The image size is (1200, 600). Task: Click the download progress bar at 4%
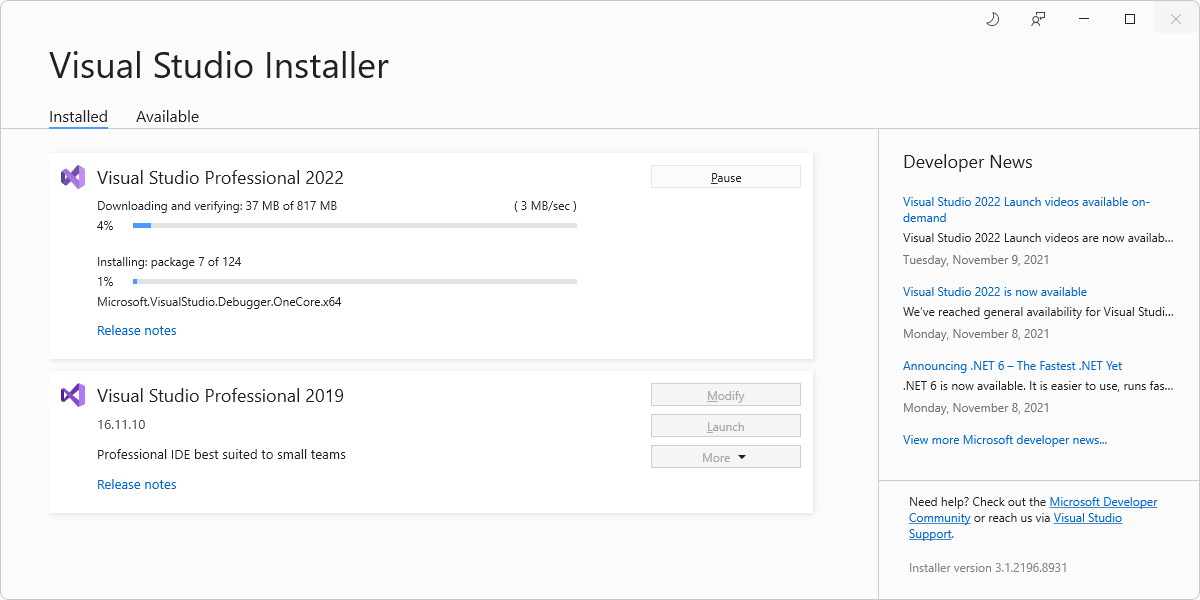[x=354, y=225]
